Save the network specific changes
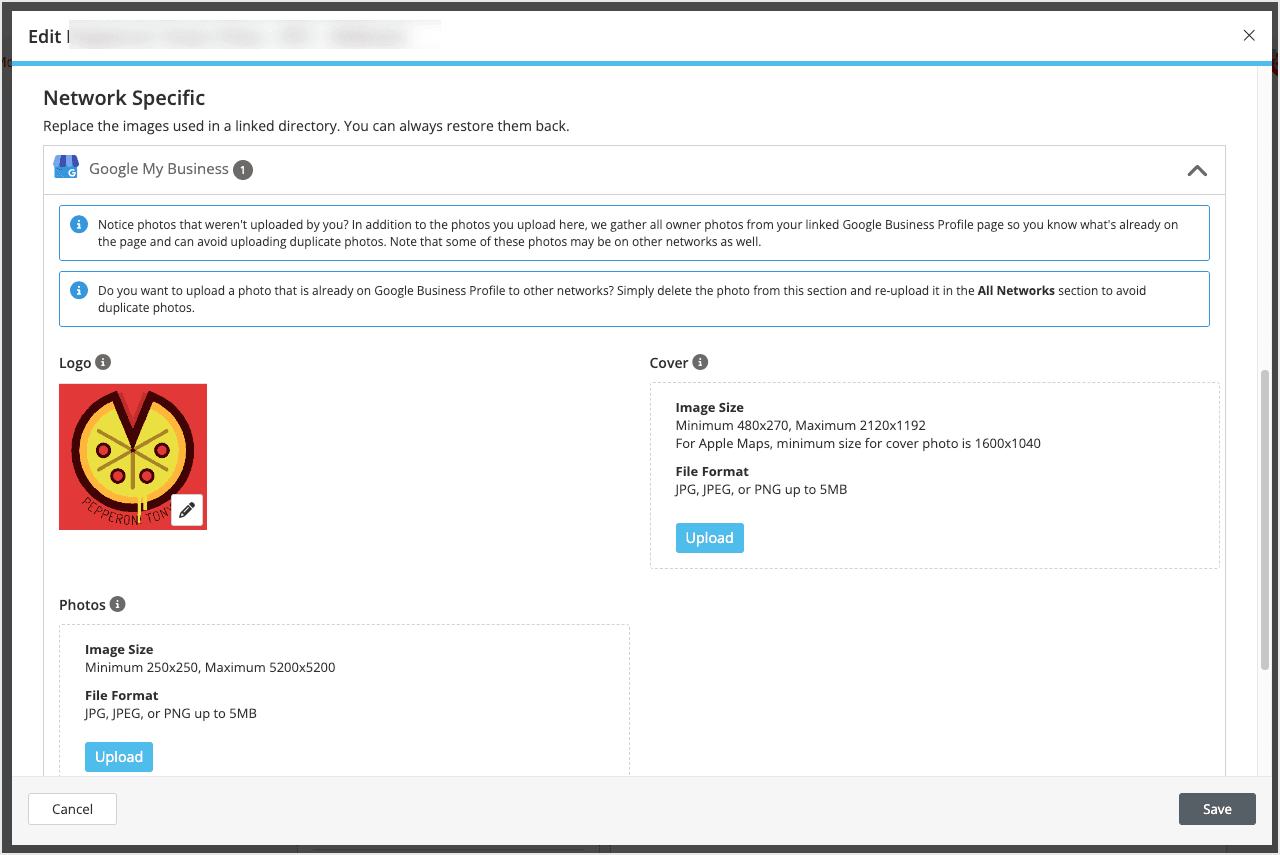This screenshot has width=1280, height=855. [x=1217, y=808]
